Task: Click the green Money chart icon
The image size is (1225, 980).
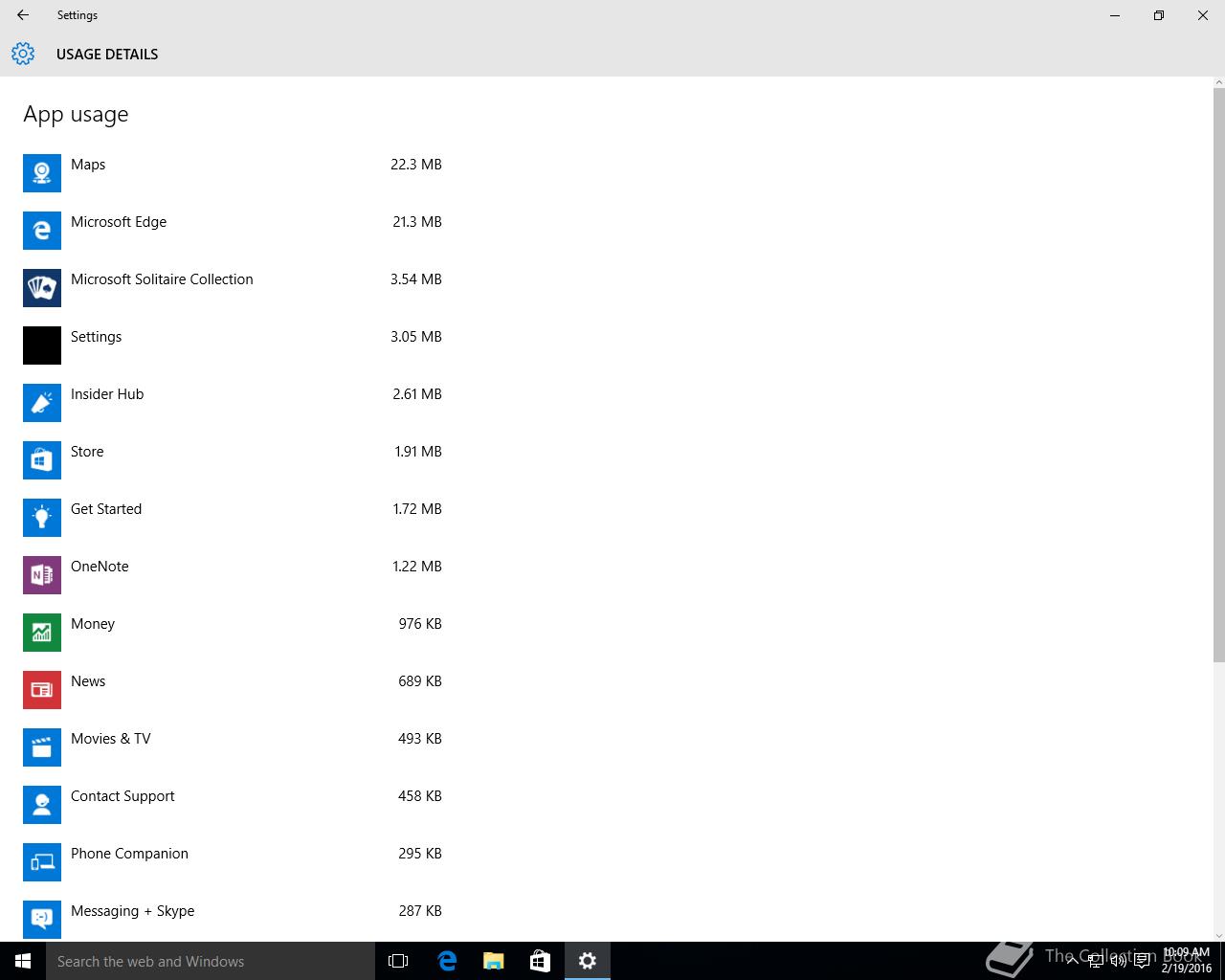Action: (42, 633)
